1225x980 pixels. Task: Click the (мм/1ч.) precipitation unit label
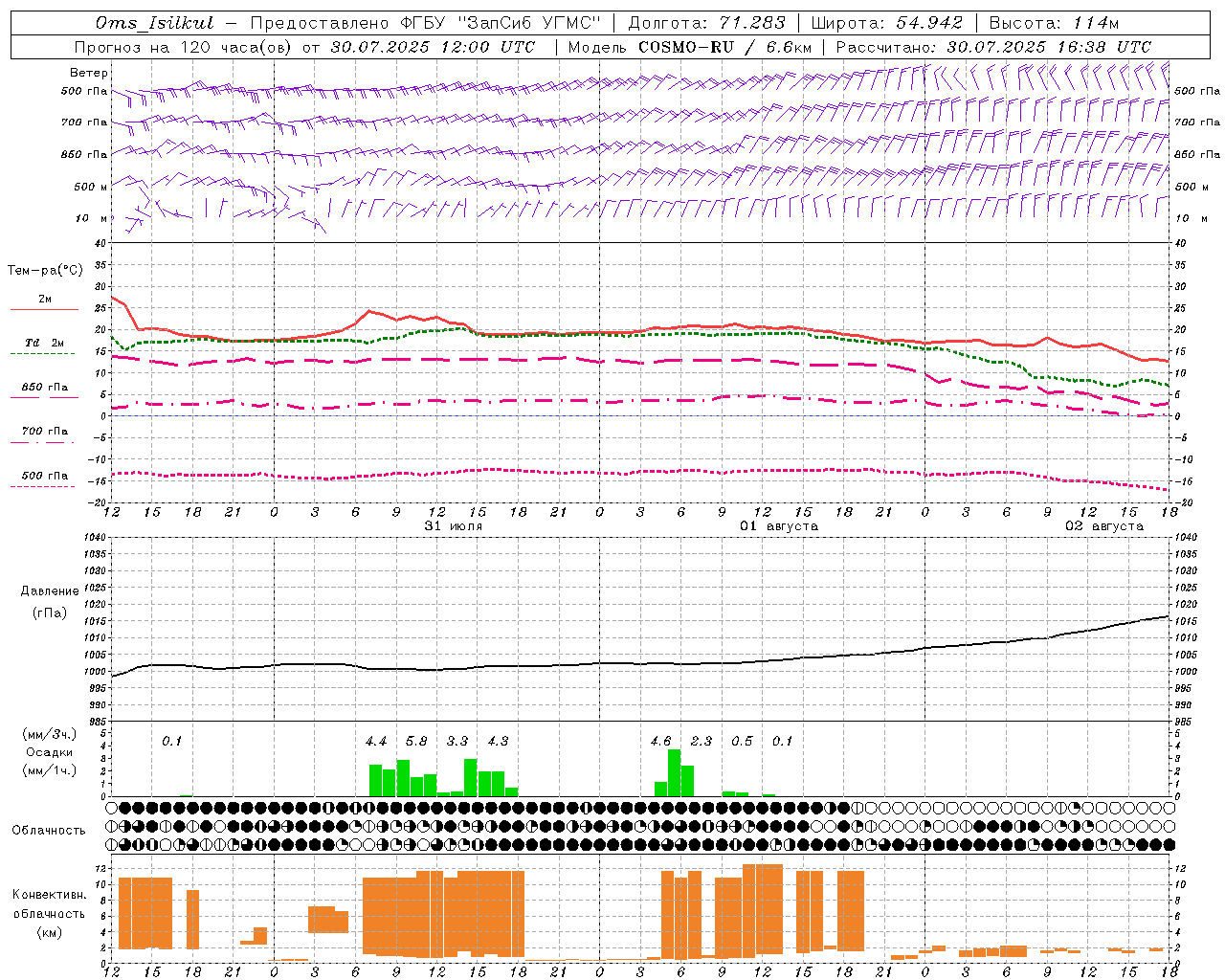point(50,770)
